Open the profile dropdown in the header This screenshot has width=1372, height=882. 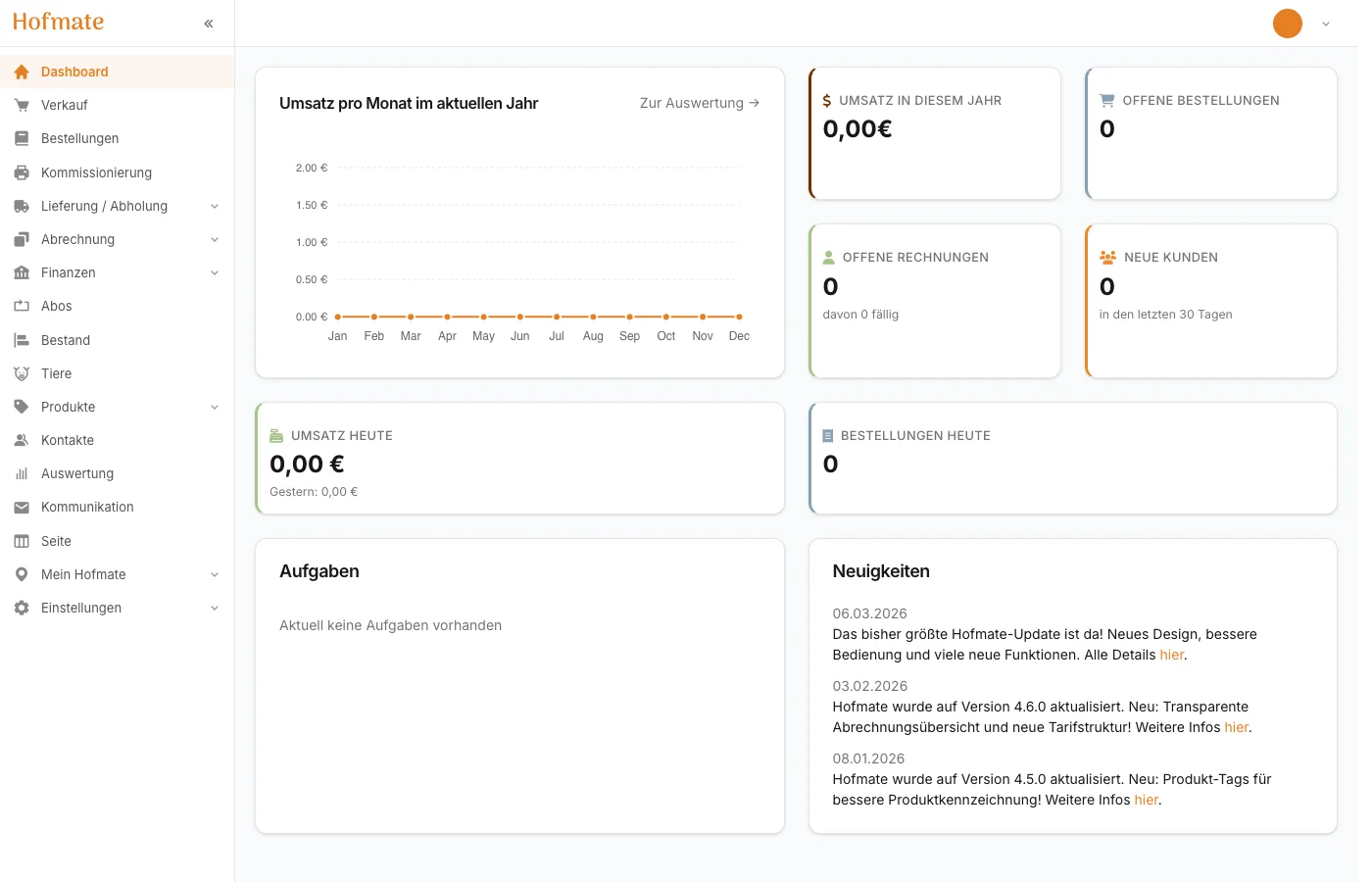pyautogui.click(x=1325, y=24)
